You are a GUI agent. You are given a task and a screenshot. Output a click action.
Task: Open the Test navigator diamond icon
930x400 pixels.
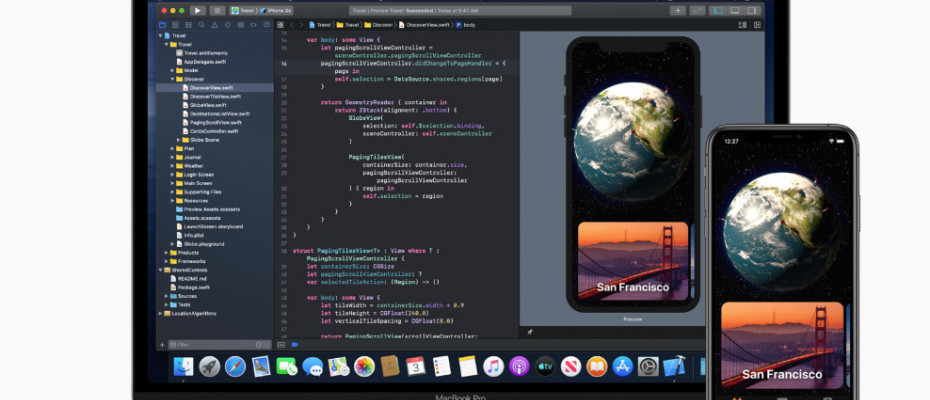coord(228,25)
